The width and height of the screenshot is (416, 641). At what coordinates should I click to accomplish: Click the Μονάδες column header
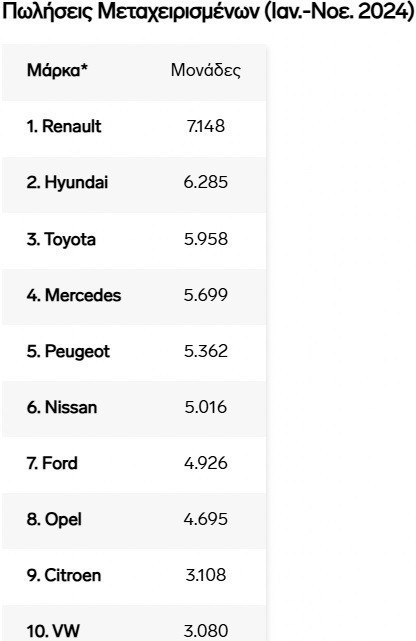(206, 70)
